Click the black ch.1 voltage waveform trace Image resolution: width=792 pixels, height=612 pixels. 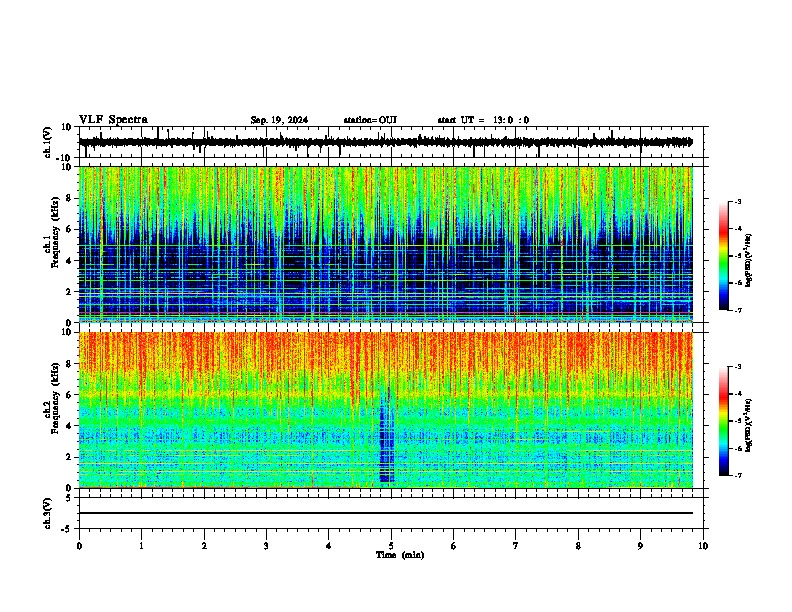385,142
